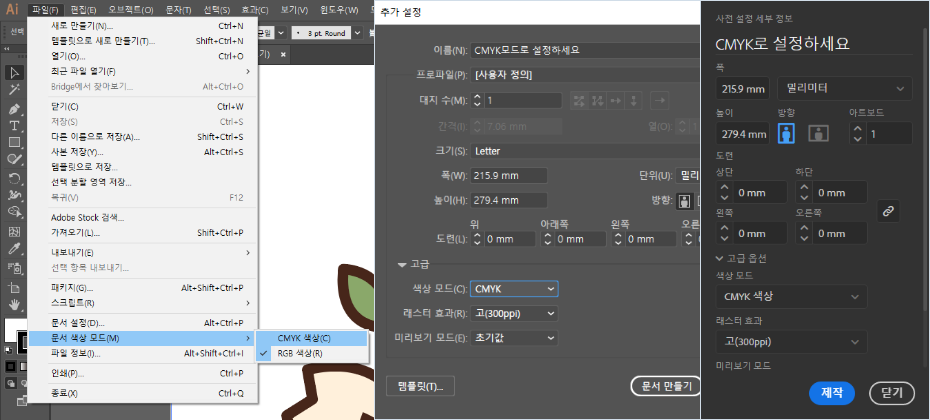Select the Hand tool
930x420 pixels.
(x=15, y=304)
